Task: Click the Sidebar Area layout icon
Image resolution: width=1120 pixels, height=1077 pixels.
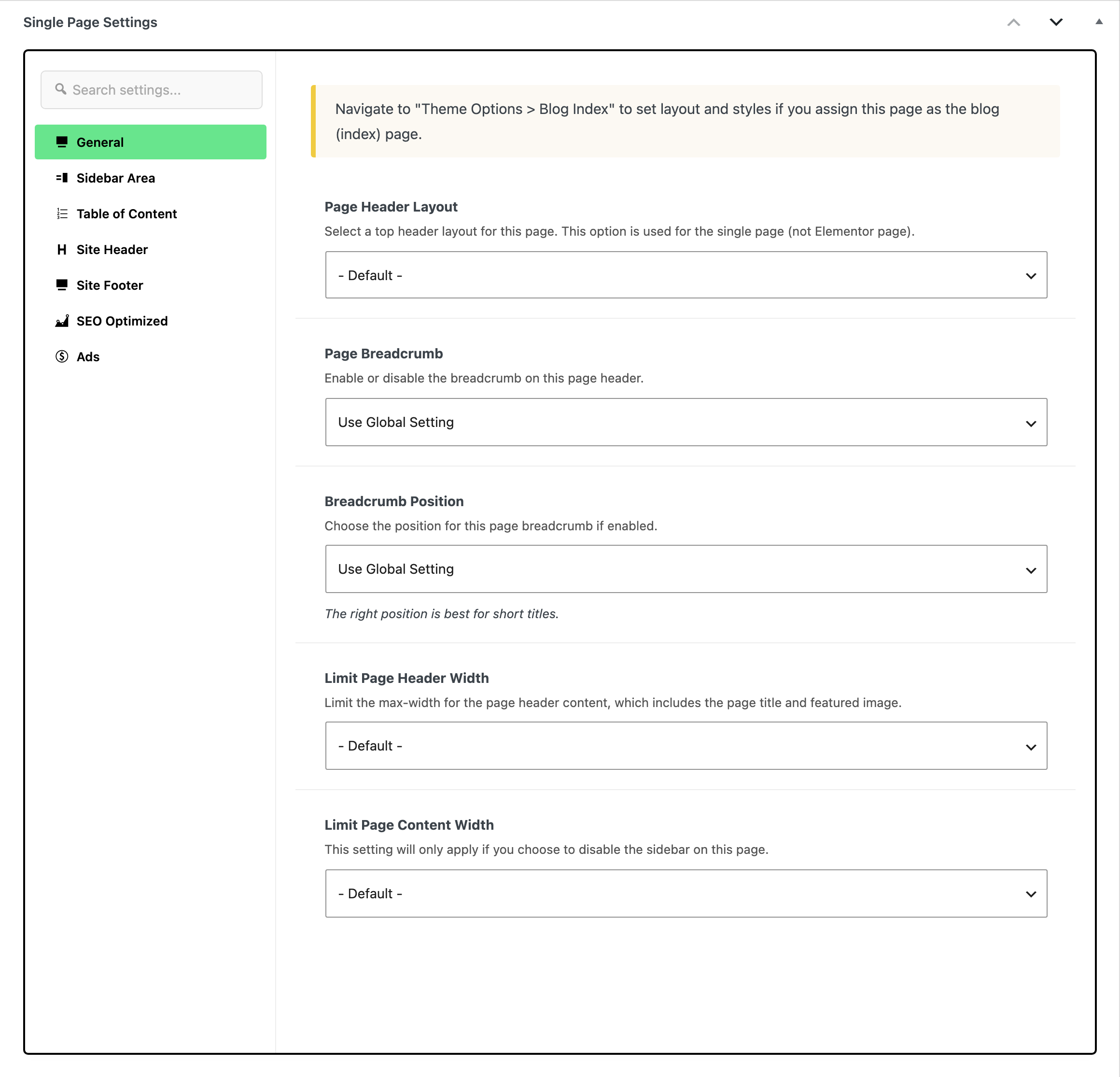Action: click(62, 178)
